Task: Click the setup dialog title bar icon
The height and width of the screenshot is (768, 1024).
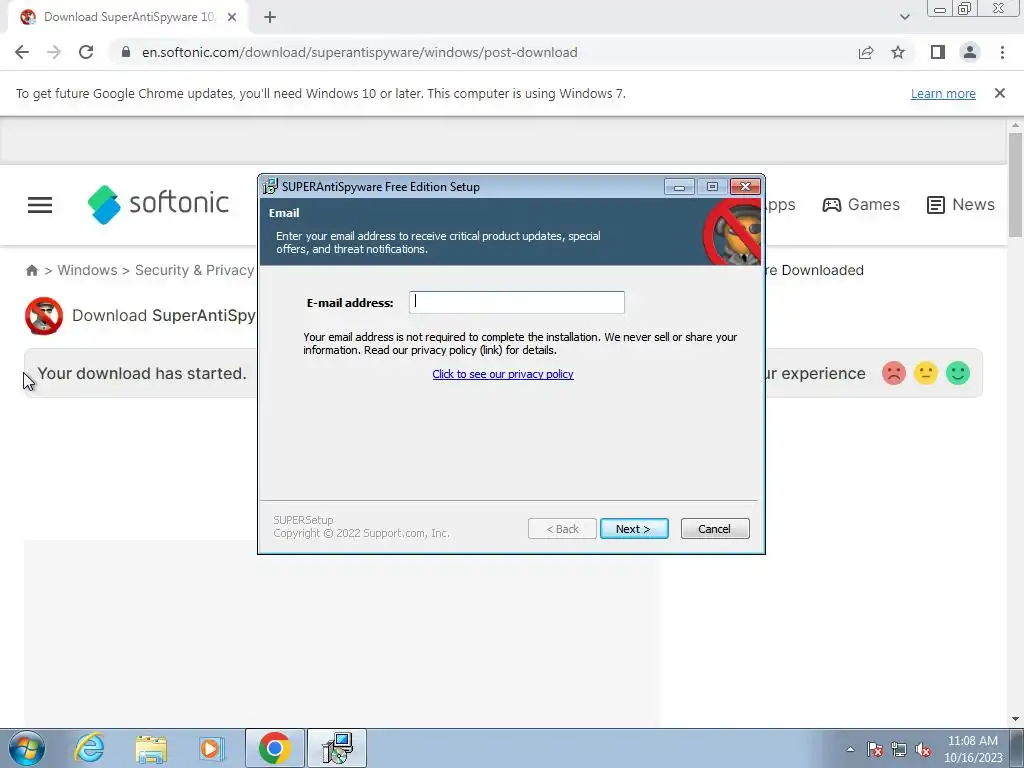Action: coord(270,187)
